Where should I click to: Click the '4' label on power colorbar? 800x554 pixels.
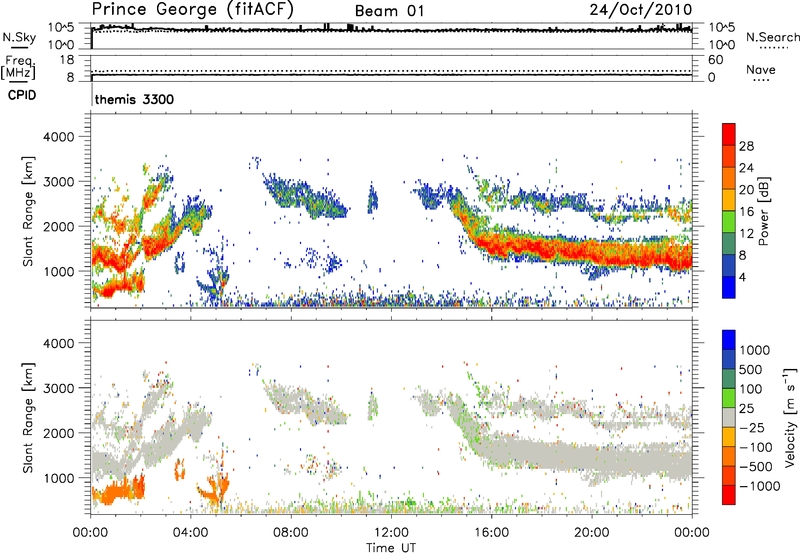point(742,277)
